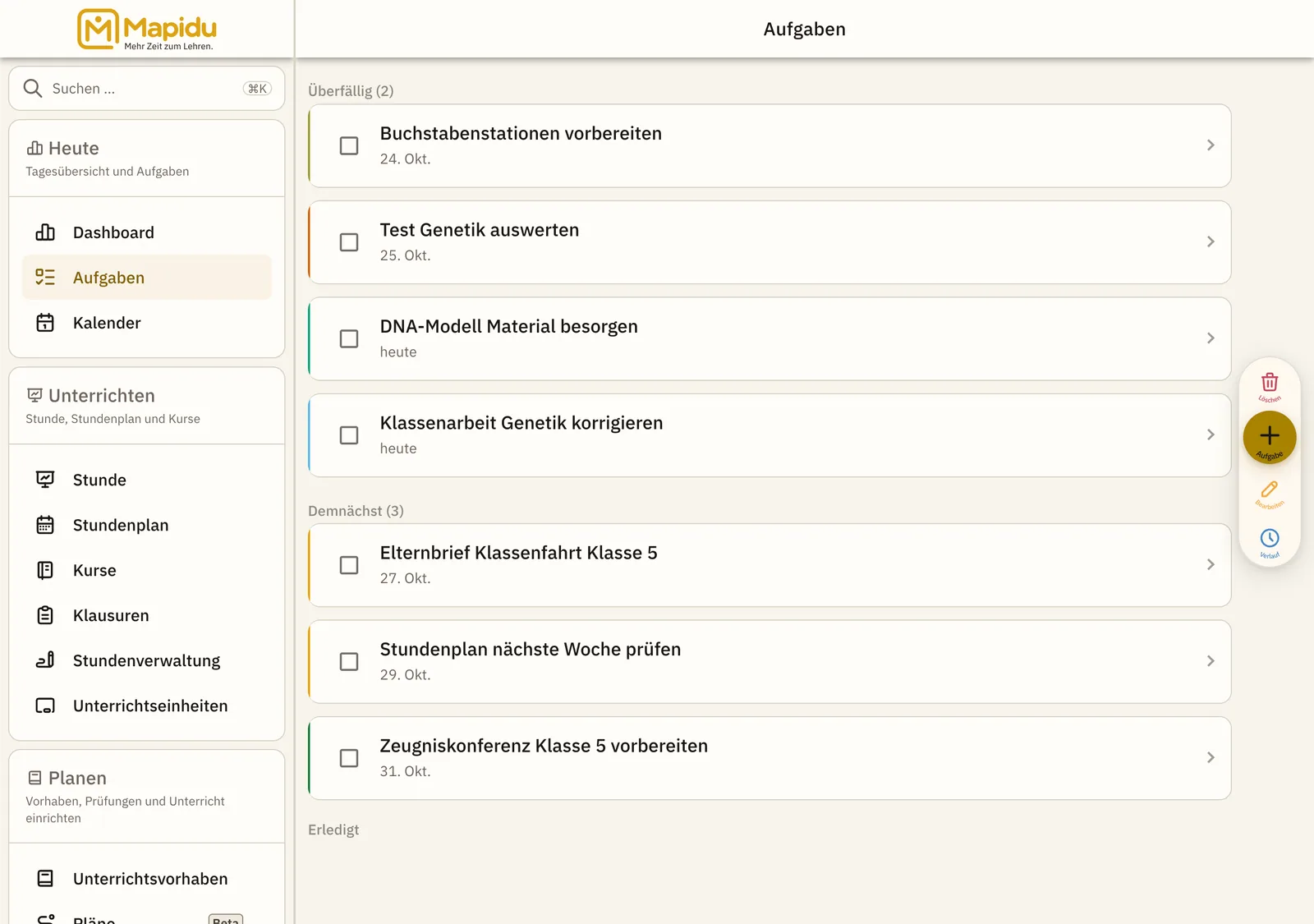Select Klausuren in the sidebar
The height and width of the screenshot is (924, 1314).
(147, 615)
